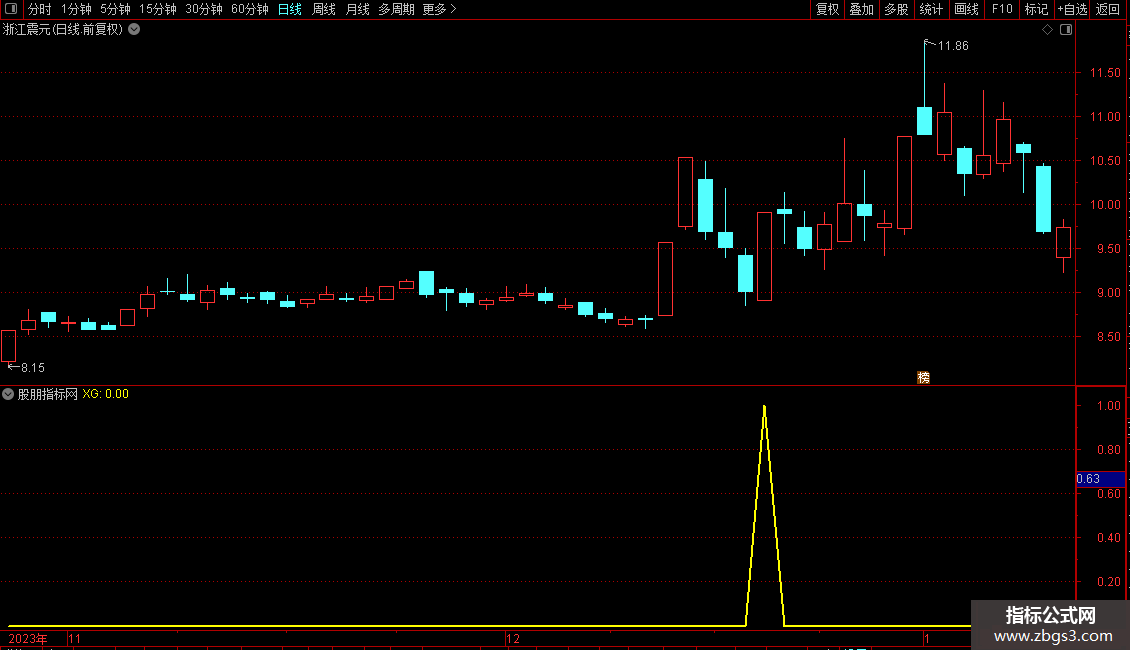The width and height of the screenshot is (1130, 650).
Task: Click the 股朋指标网 indicator name
Action: coord(48,394)
